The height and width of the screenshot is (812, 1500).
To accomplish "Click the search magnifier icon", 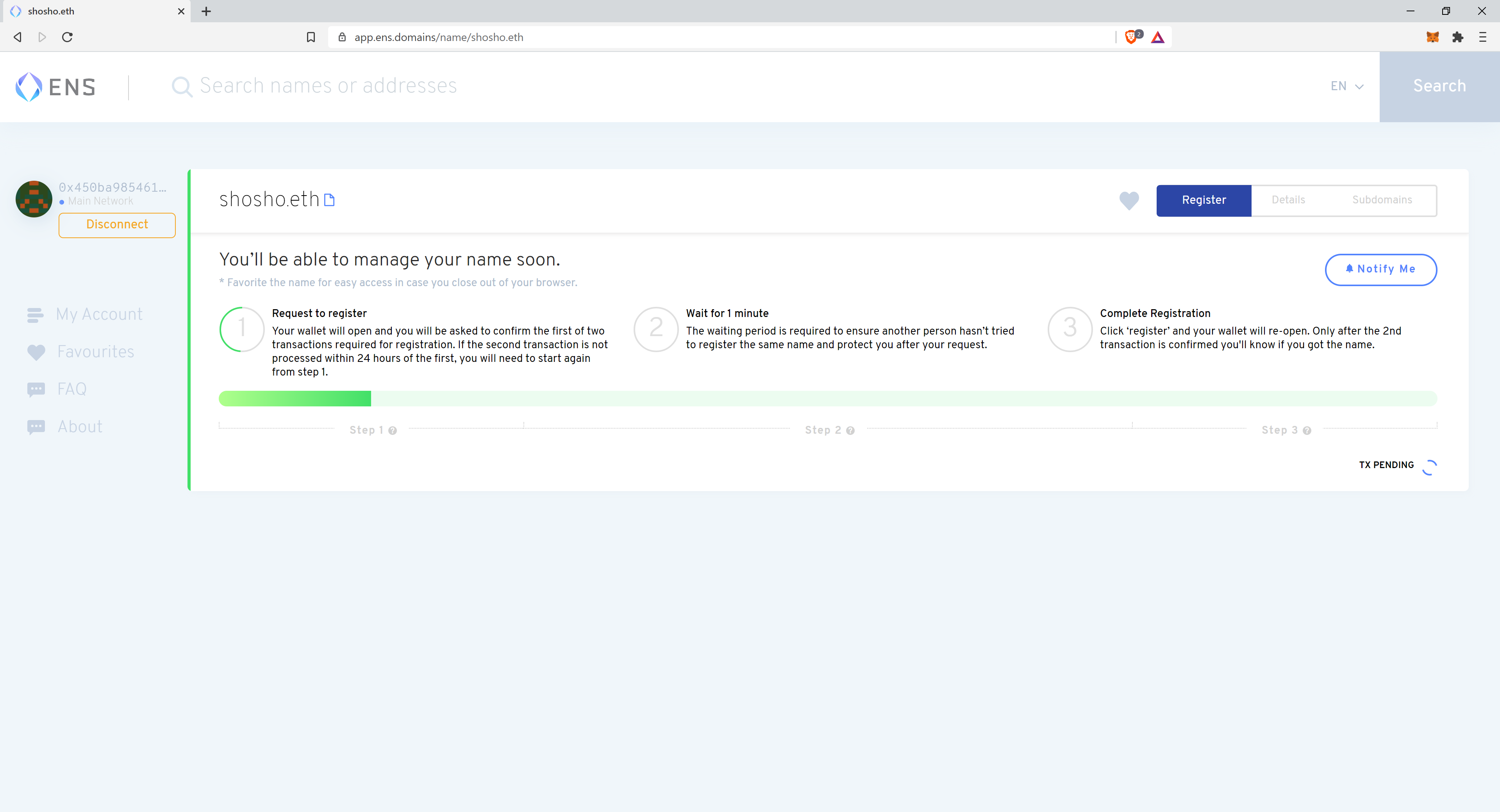I will pos(182,87).
